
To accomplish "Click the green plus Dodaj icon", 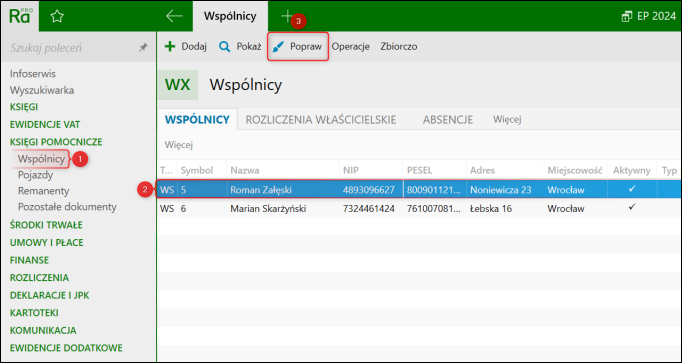I will 170,47.
